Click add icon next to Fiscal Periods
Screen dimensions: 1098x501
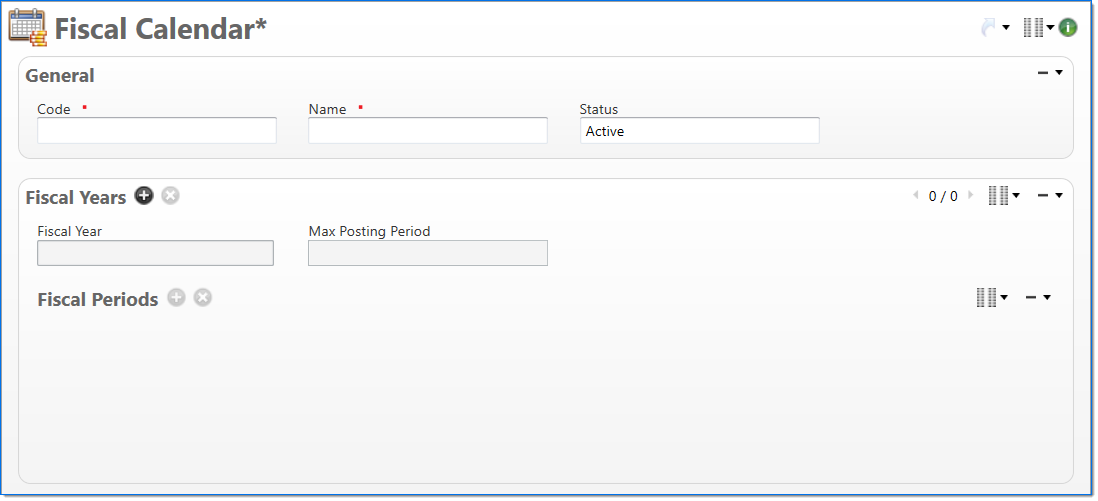tap(177, 298)
